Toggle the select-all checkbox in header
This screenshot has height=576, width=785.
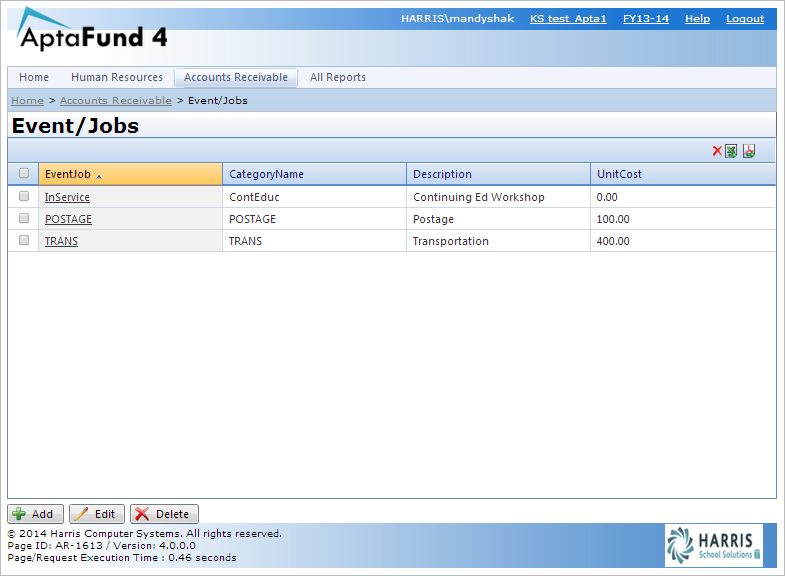coord(24,174)
